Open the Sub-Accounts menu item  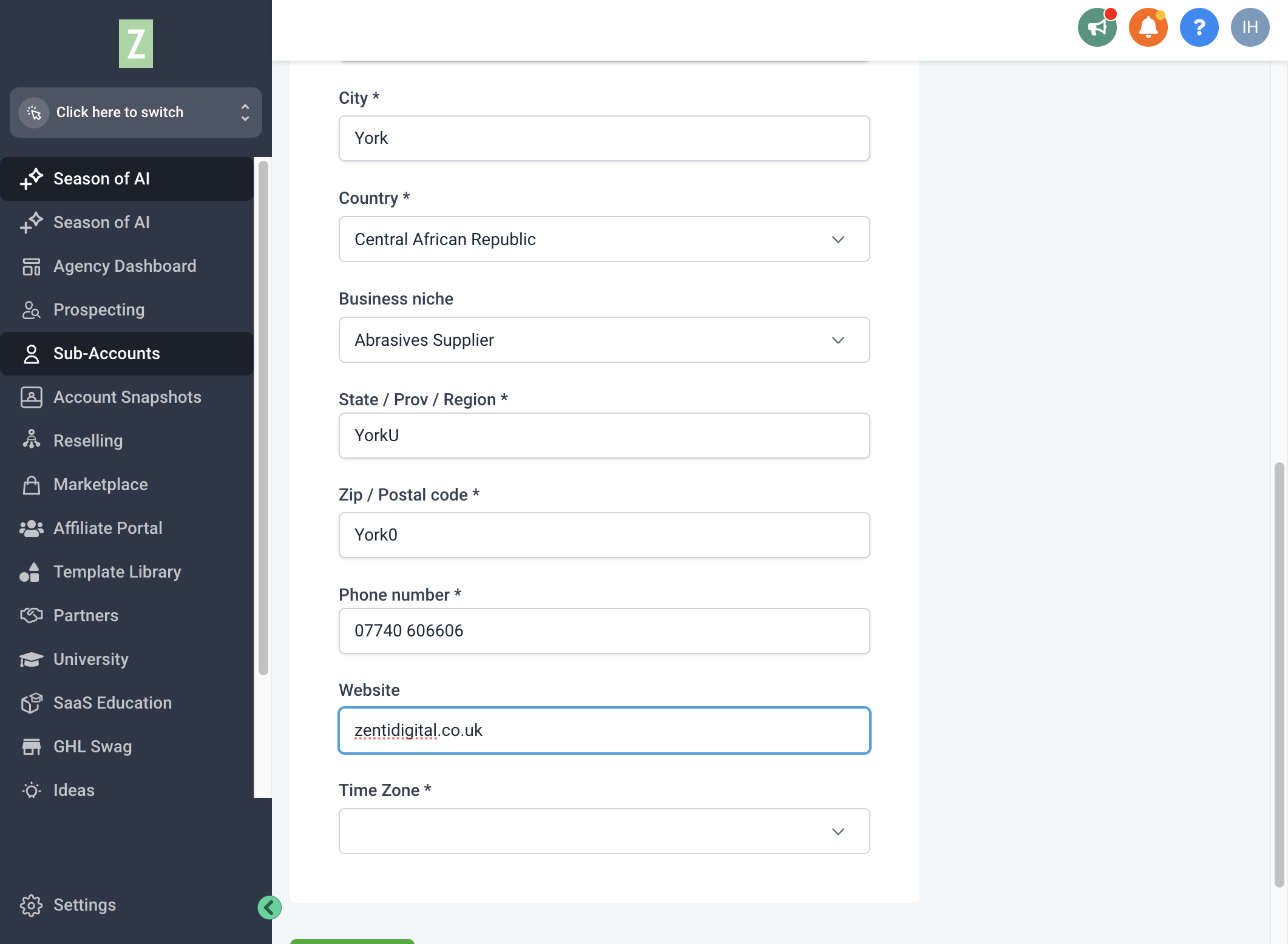(127, 354)
